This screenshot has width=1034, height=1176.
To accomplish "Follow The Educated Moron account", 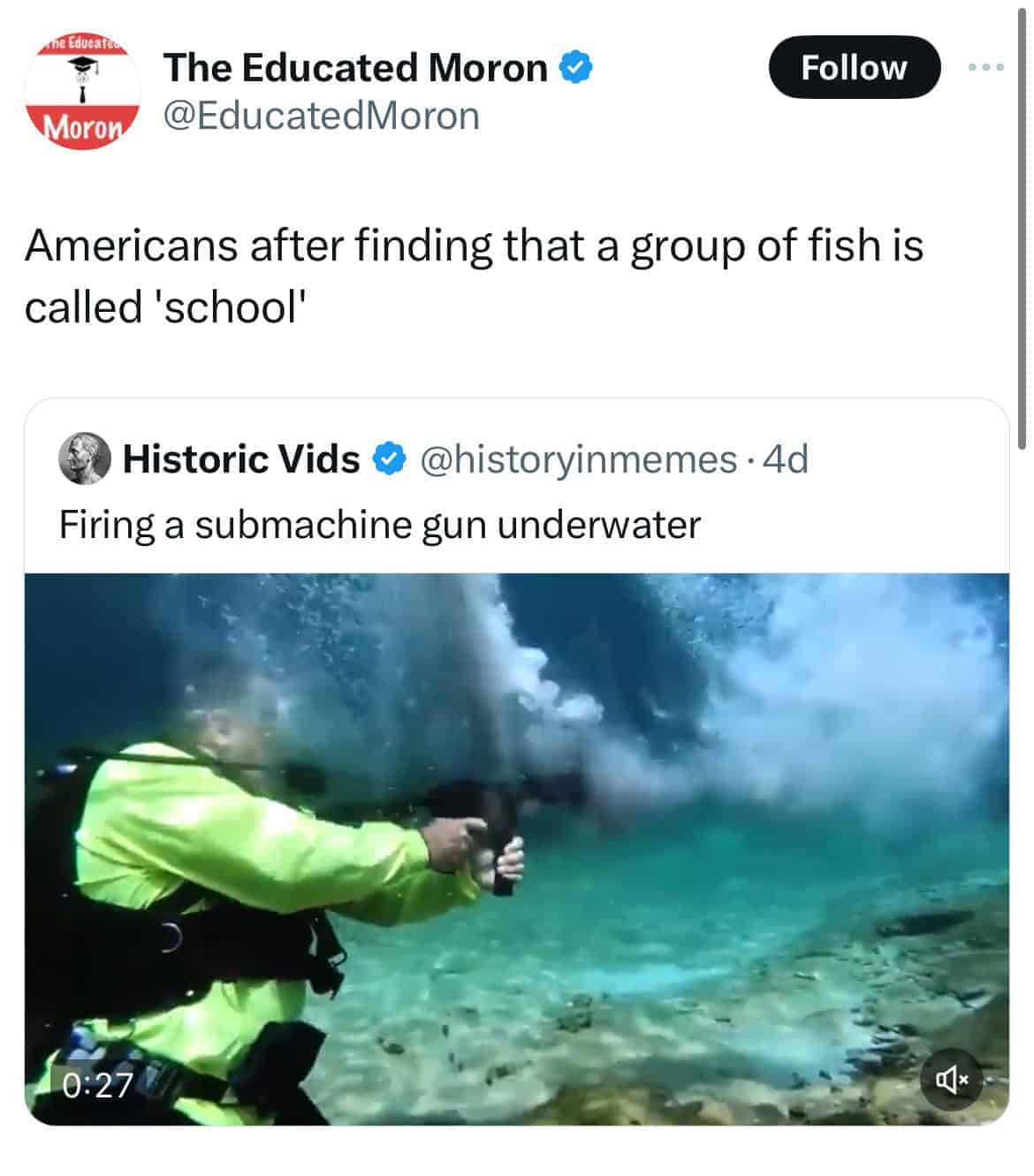I will 854,67.
